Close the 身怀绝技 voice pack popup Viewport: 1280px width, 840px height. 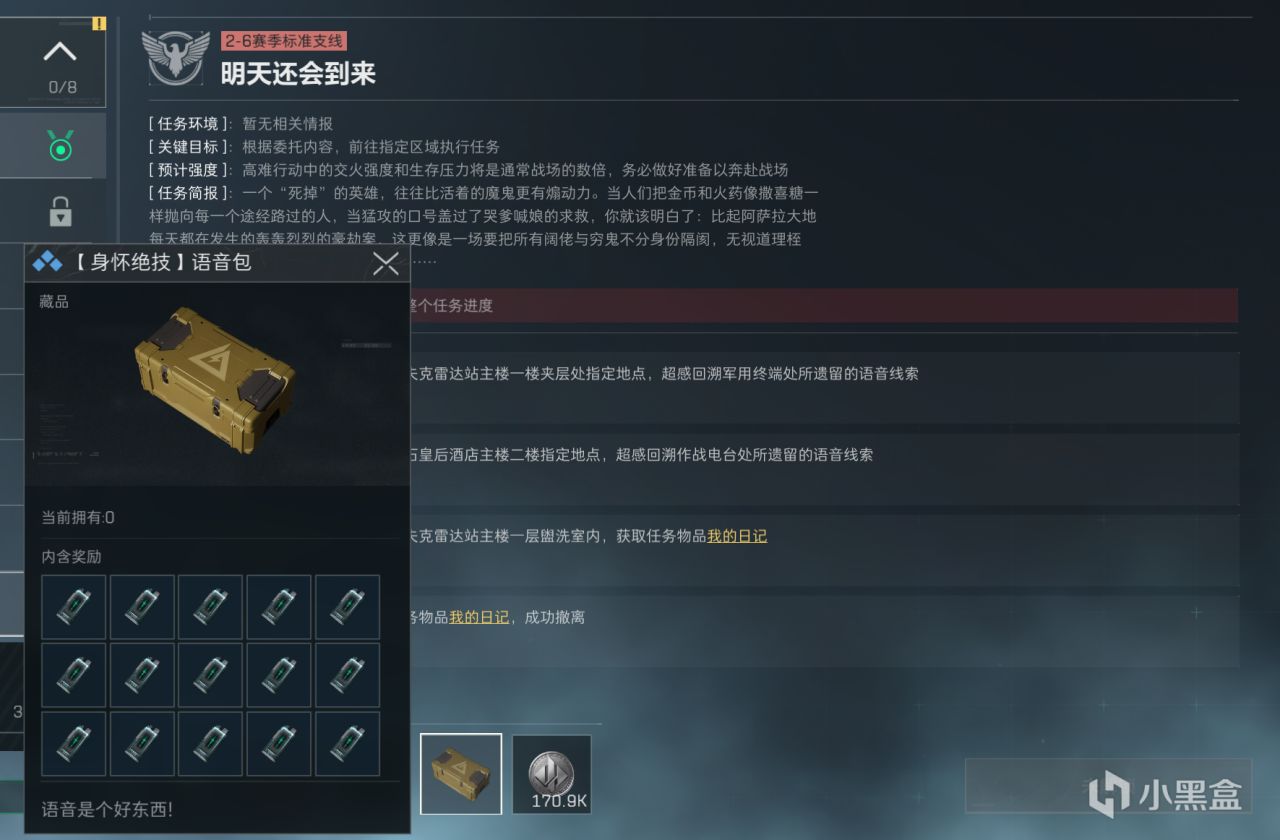point(386,264)
